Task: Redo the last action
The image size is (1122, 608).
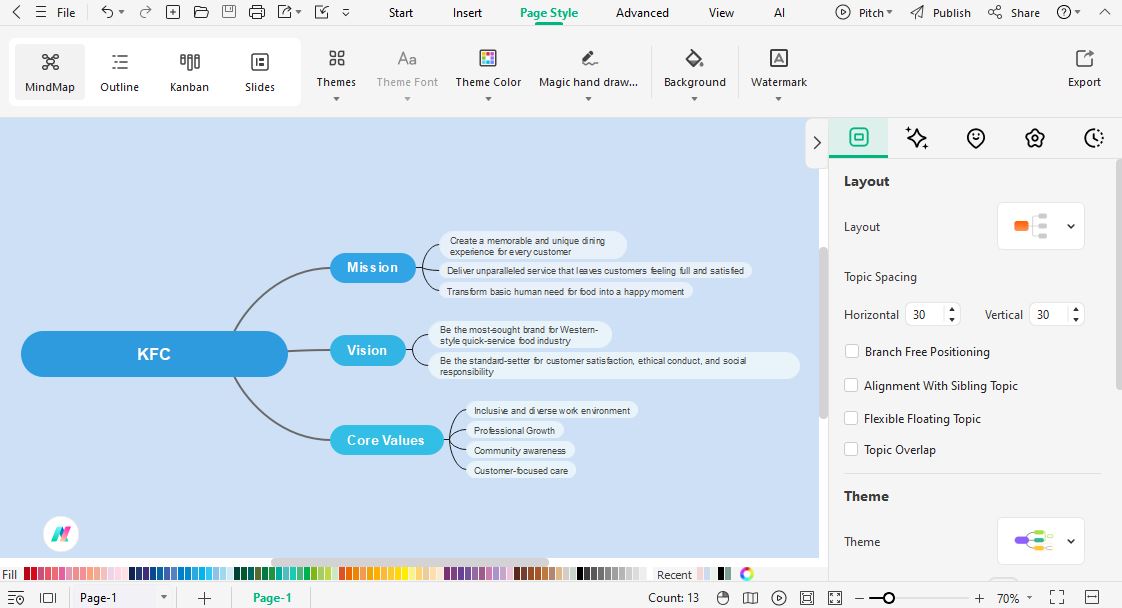Action: [145, 12]
